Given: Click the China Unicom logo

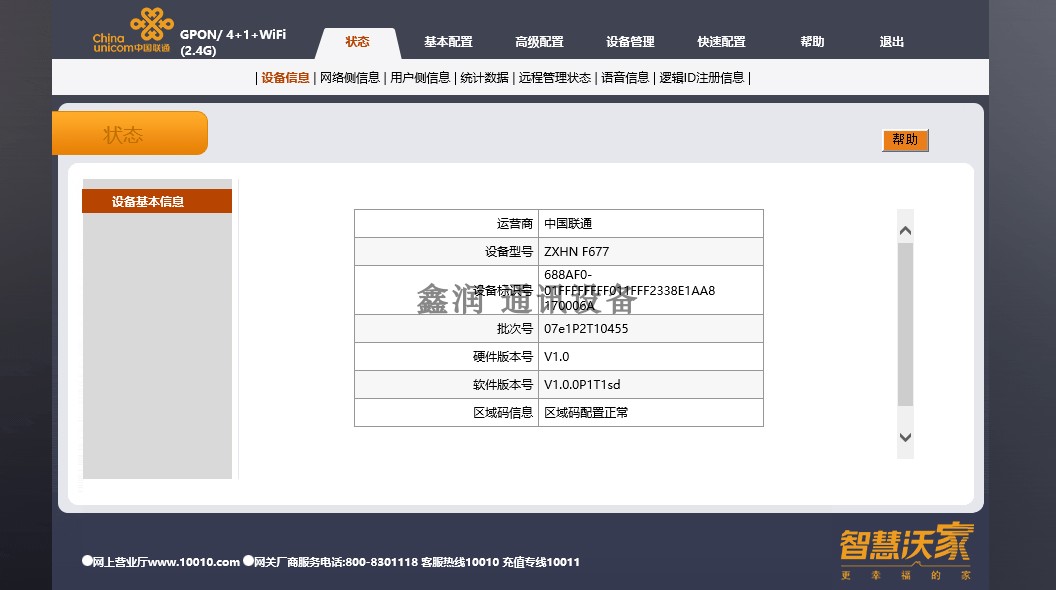Looking at the screenshot, I should (x=133, y=30).
